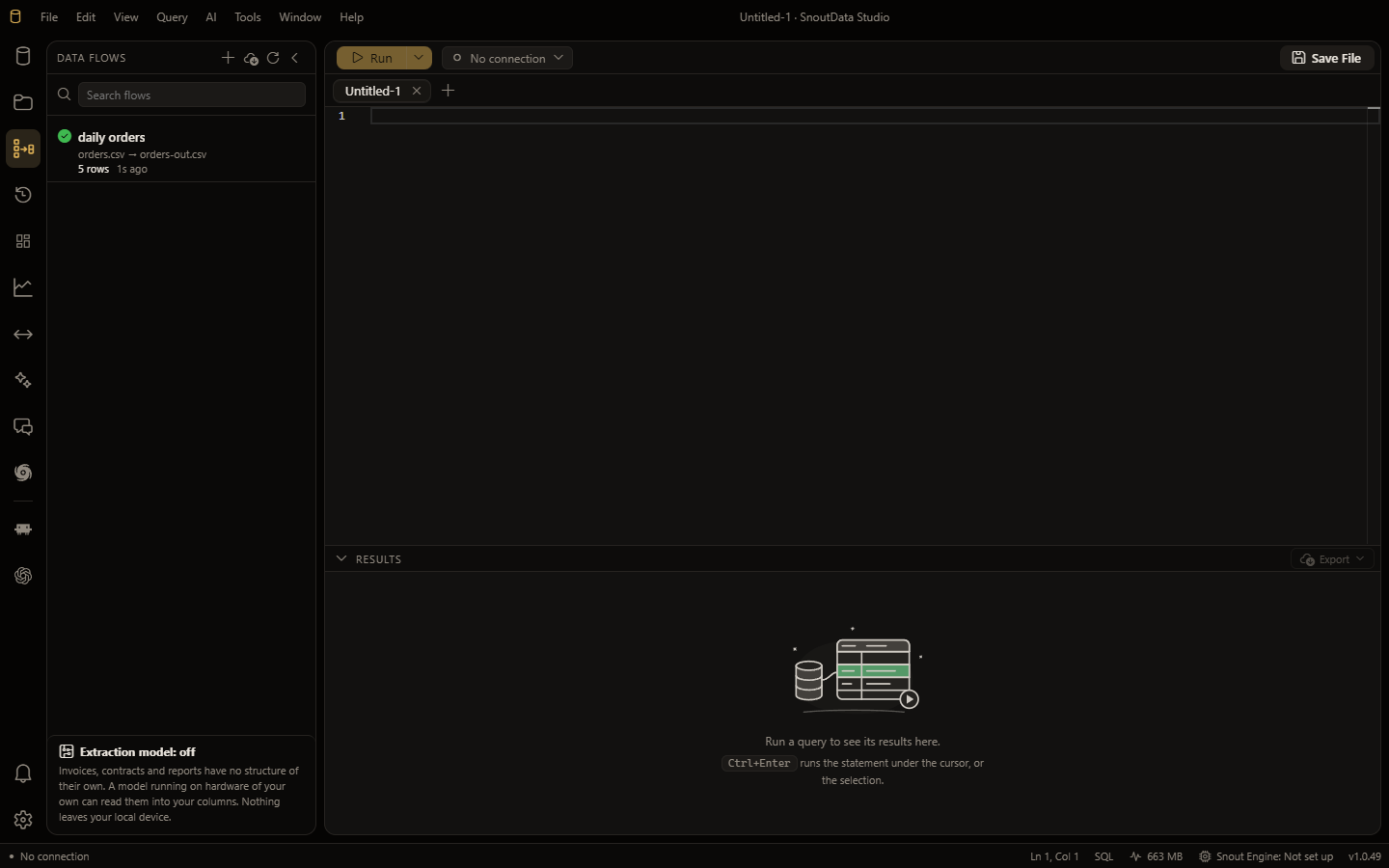Collapse the Results panel chevron
The image size is (1389, 868).
point(341,558)
